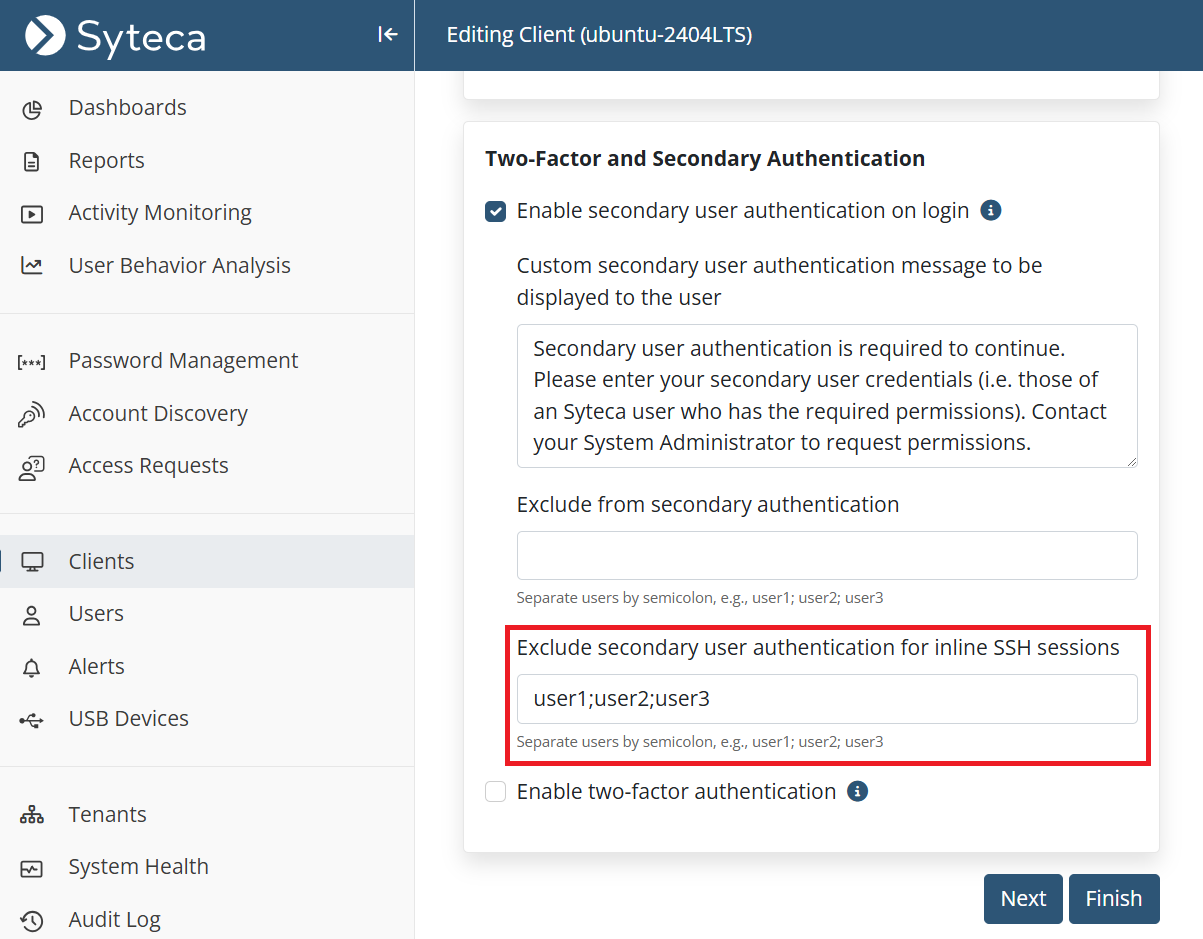Image resolution: width=1203 pixels, height=939 pixels.
Task: Click the Syteca logo icon
Action: click(x=45, y=36)
